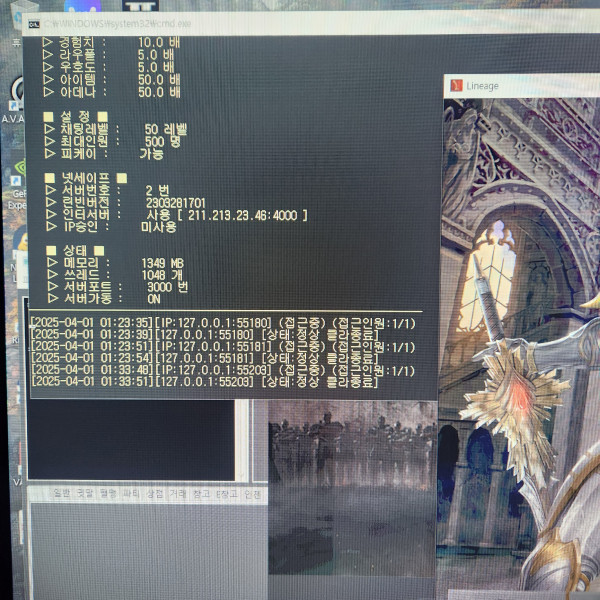600x600 pixels.
Task: Click the 01:23:51 connection log line
Action: pyautogui.click(x=223, y=347)
